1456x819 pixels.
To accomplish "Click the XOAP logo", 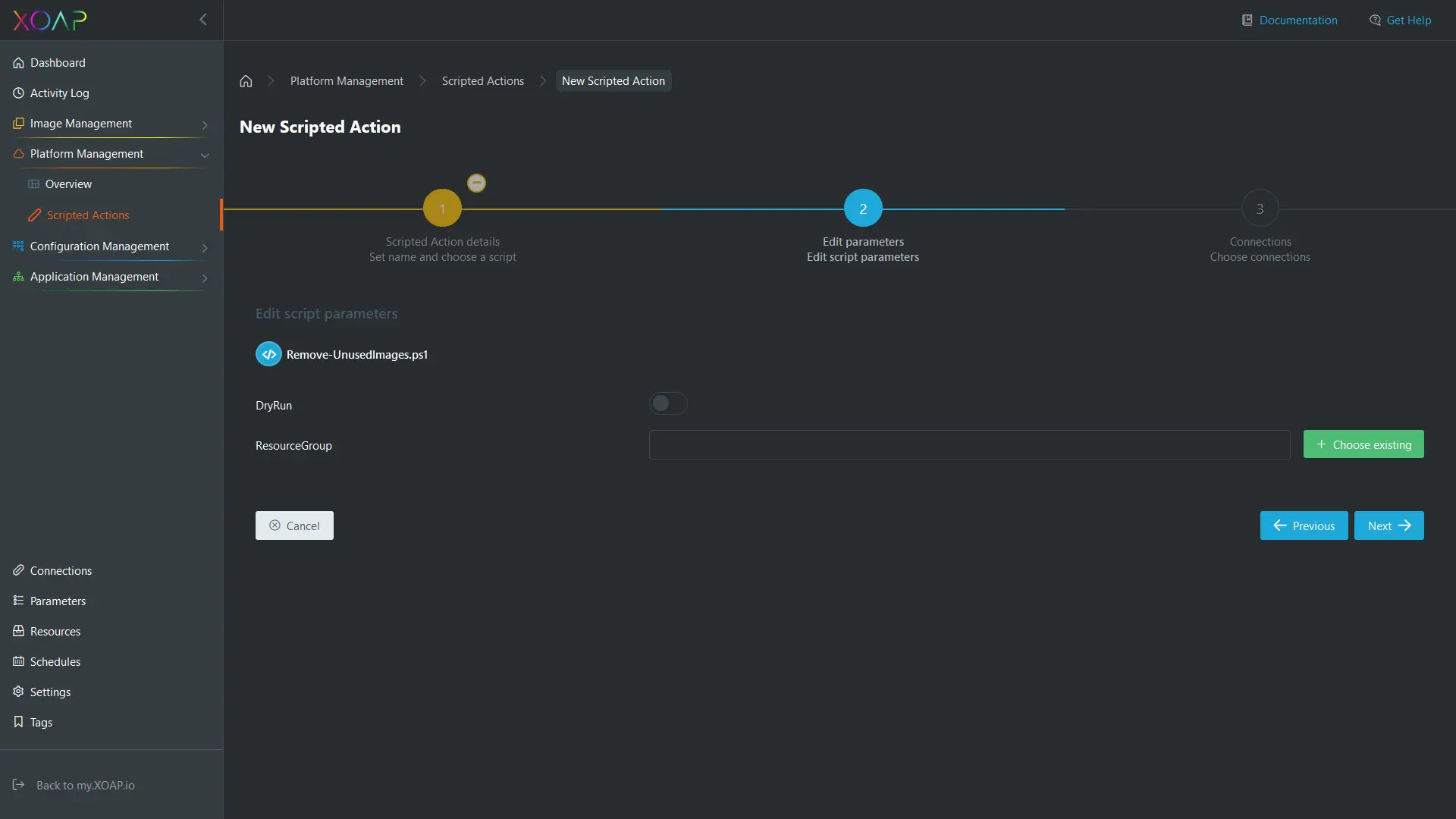I will [x=50, y=20].
